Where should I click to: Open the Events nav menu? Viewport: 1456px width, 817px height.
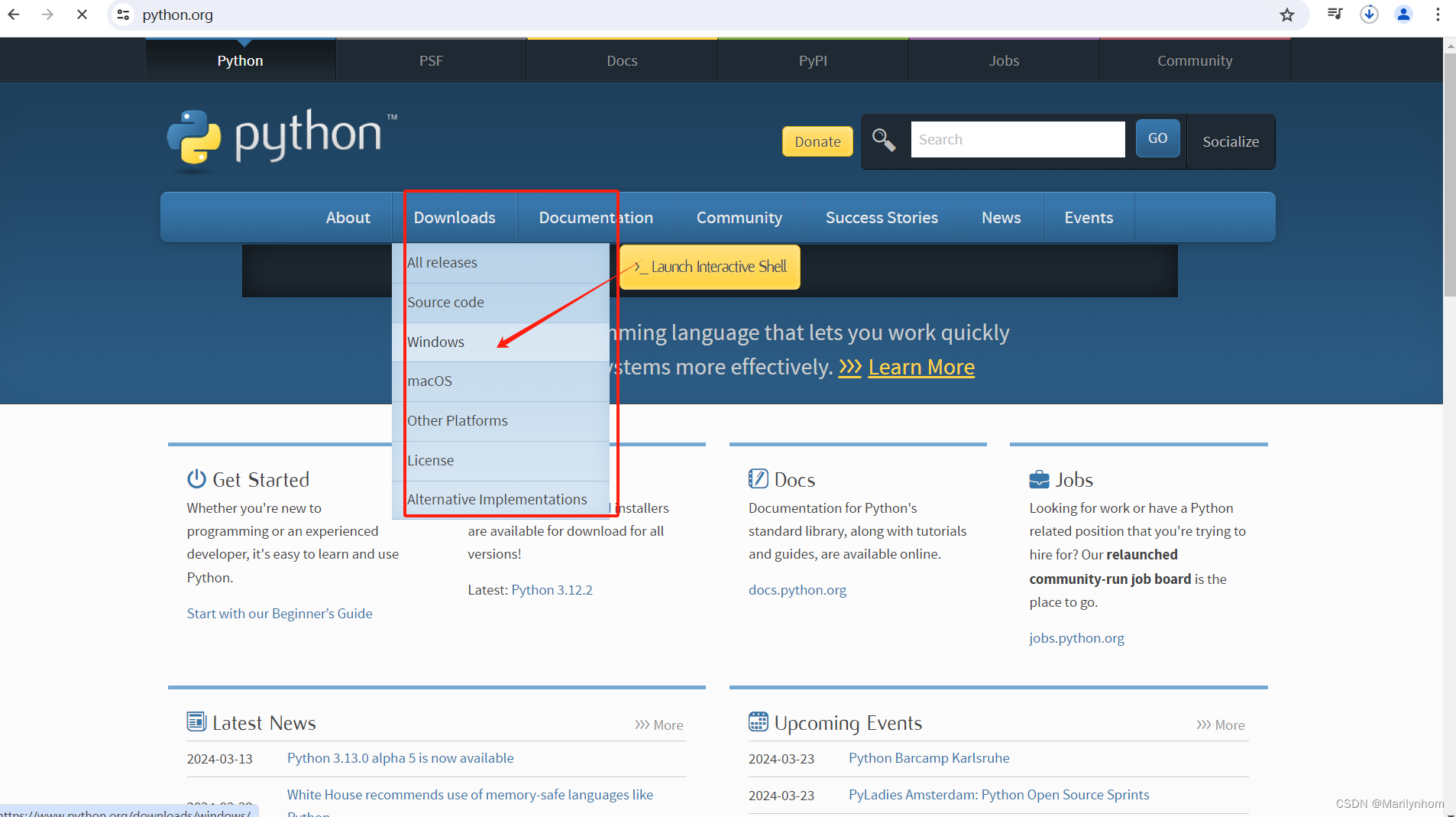click(1089, 218)
